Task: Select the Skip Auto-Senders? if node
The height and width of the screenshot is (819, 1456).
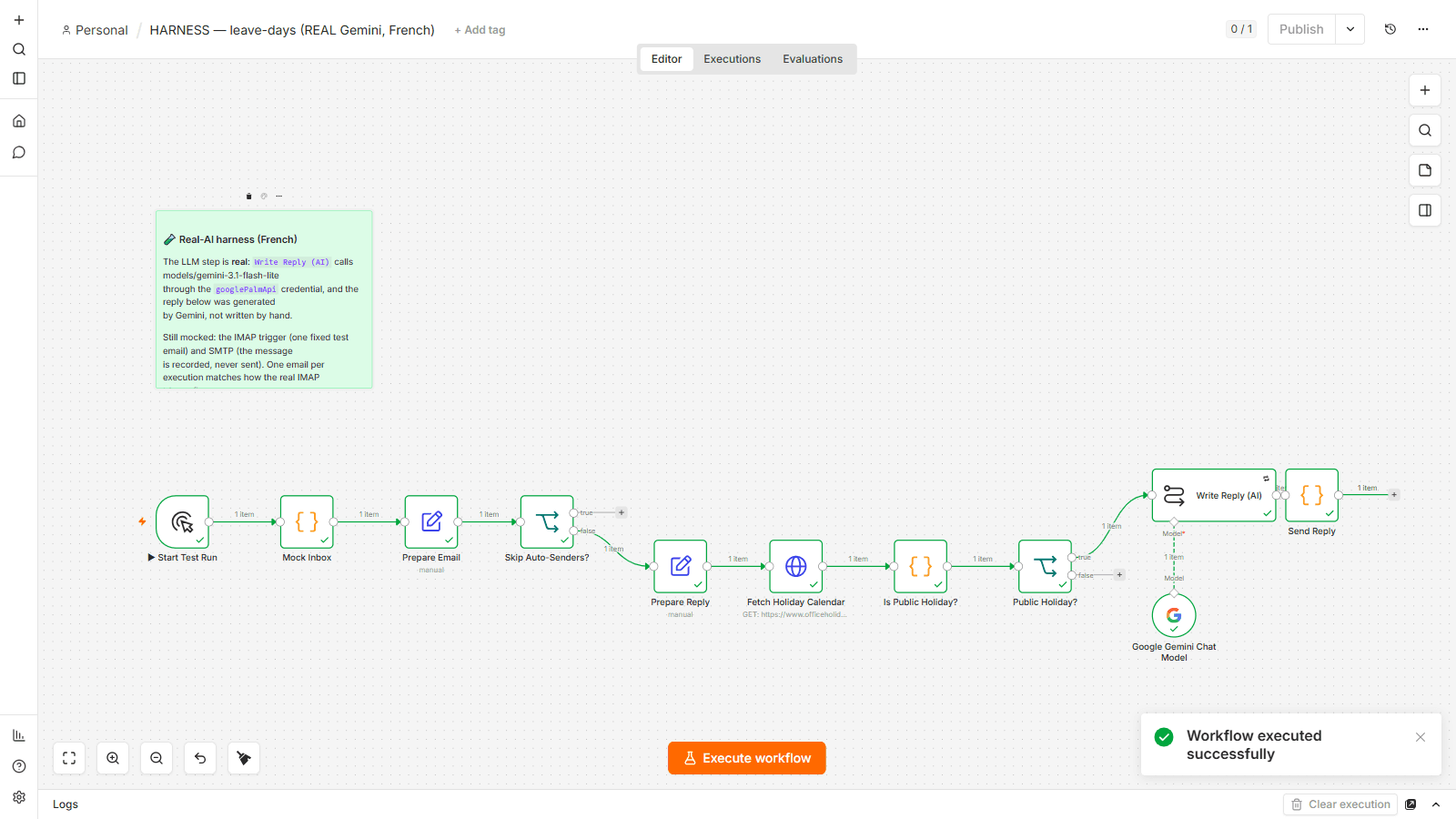Action: [x=547, y=521]
